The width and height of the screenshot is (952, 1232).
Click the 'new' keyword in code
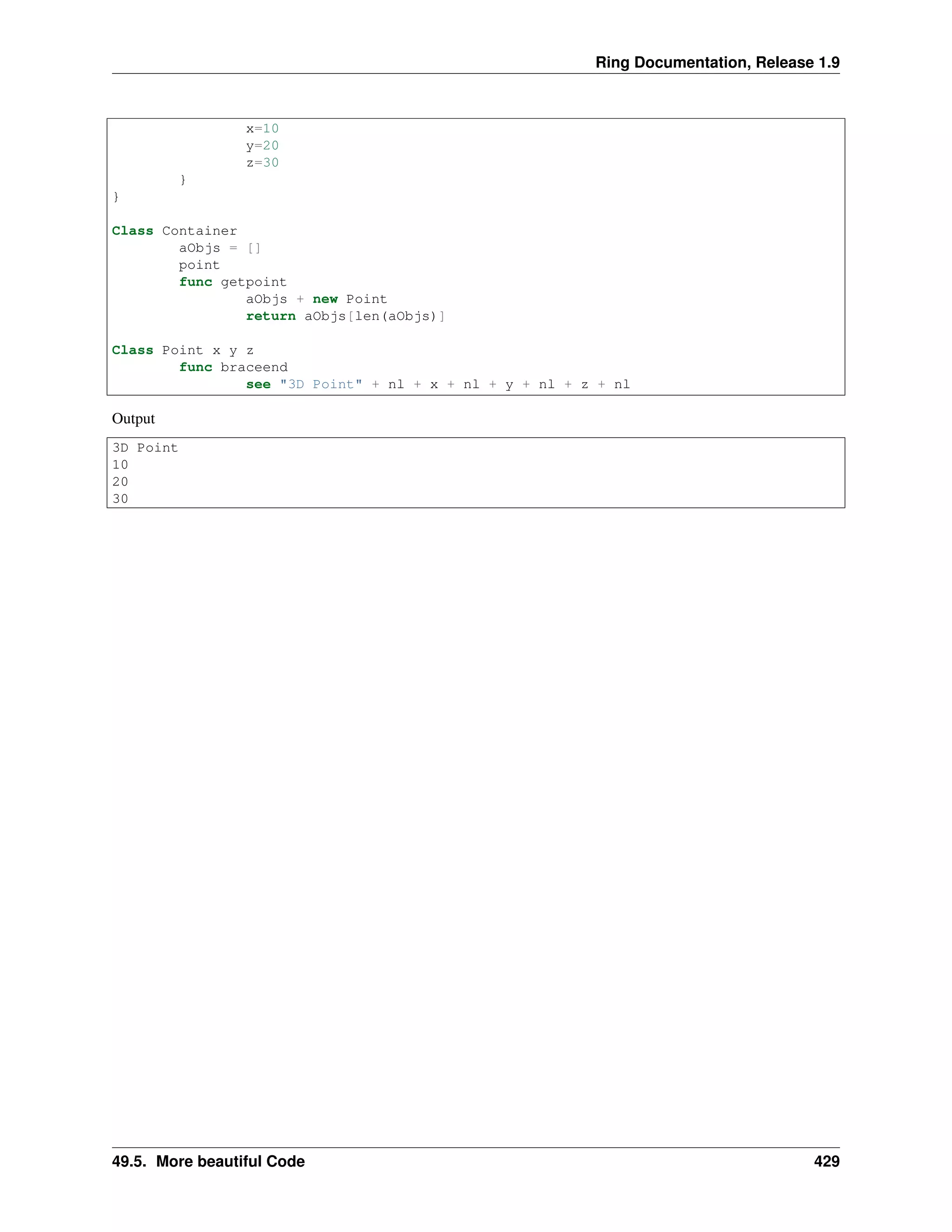(325, 299)
